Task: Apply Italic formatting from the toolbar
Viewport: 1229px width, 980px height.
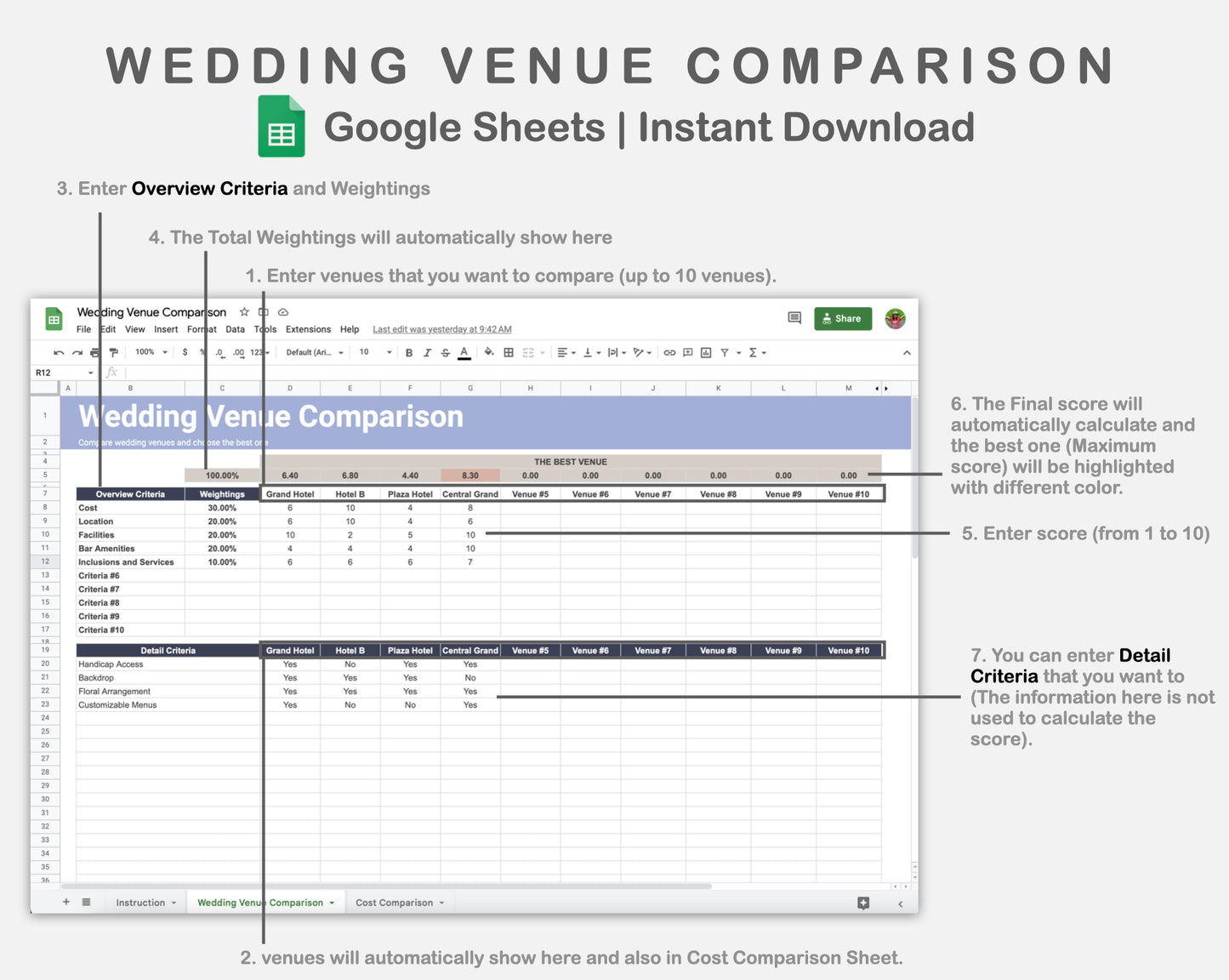Action: point(427,352)
